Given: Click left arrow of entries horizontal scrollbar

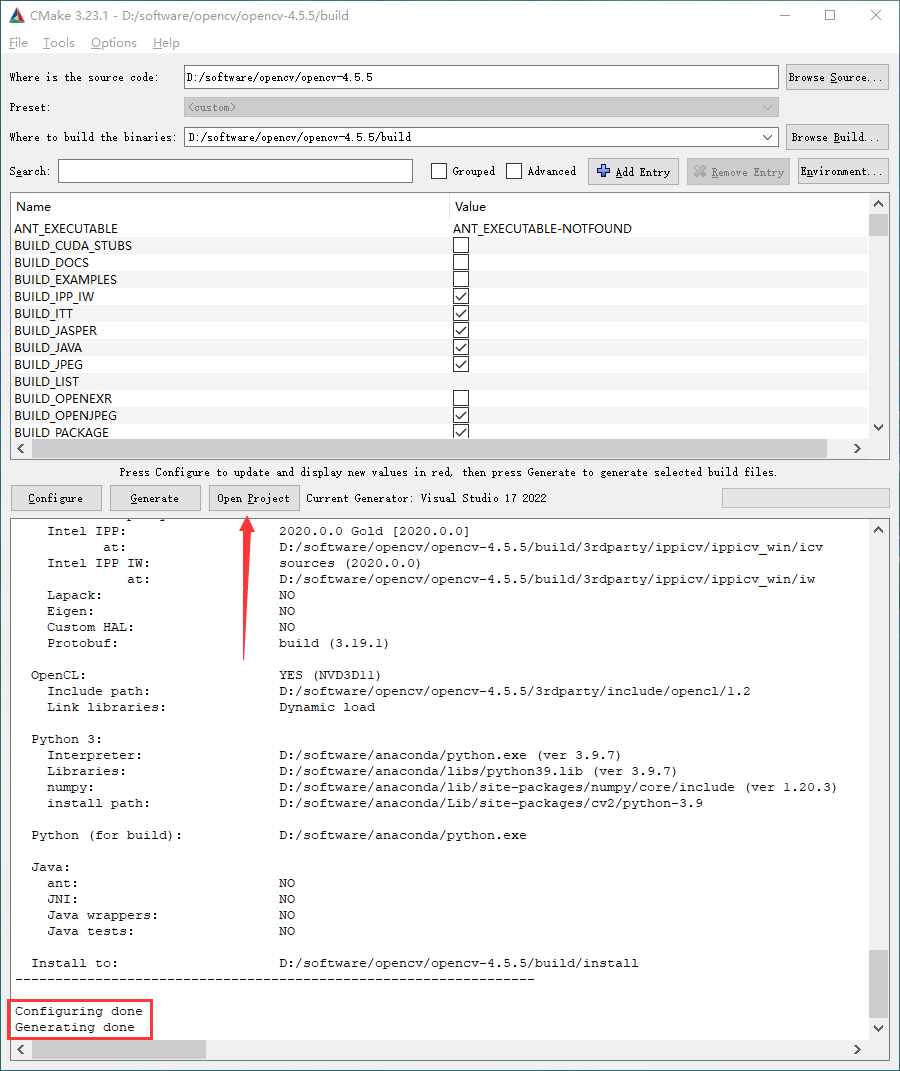Looking at the screenshot, I should pyautogui.click(x=21, y=449).
